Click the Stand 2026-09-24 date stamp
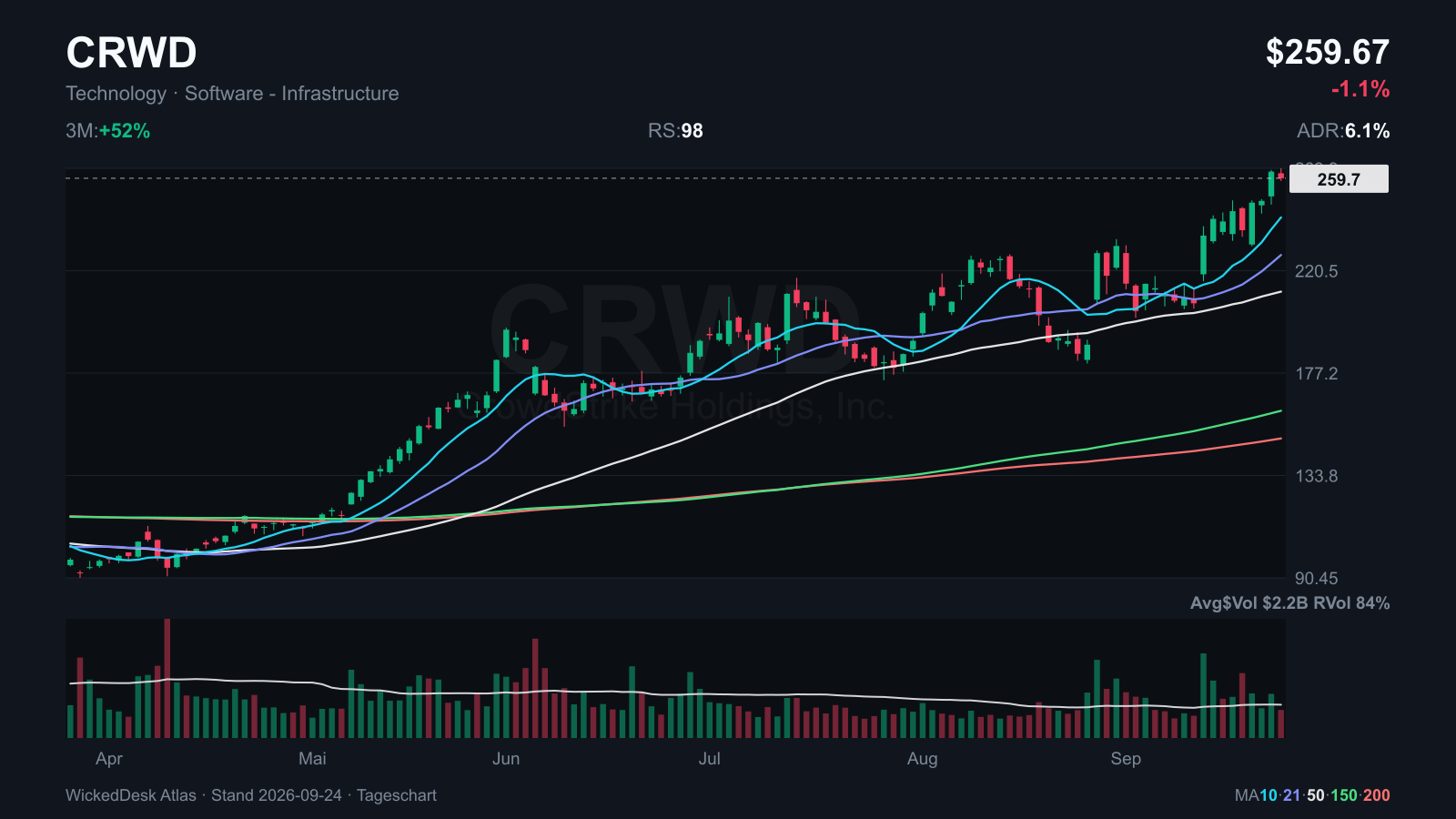This screenshot has height=819, width=1456. click(x=277, y=795)
